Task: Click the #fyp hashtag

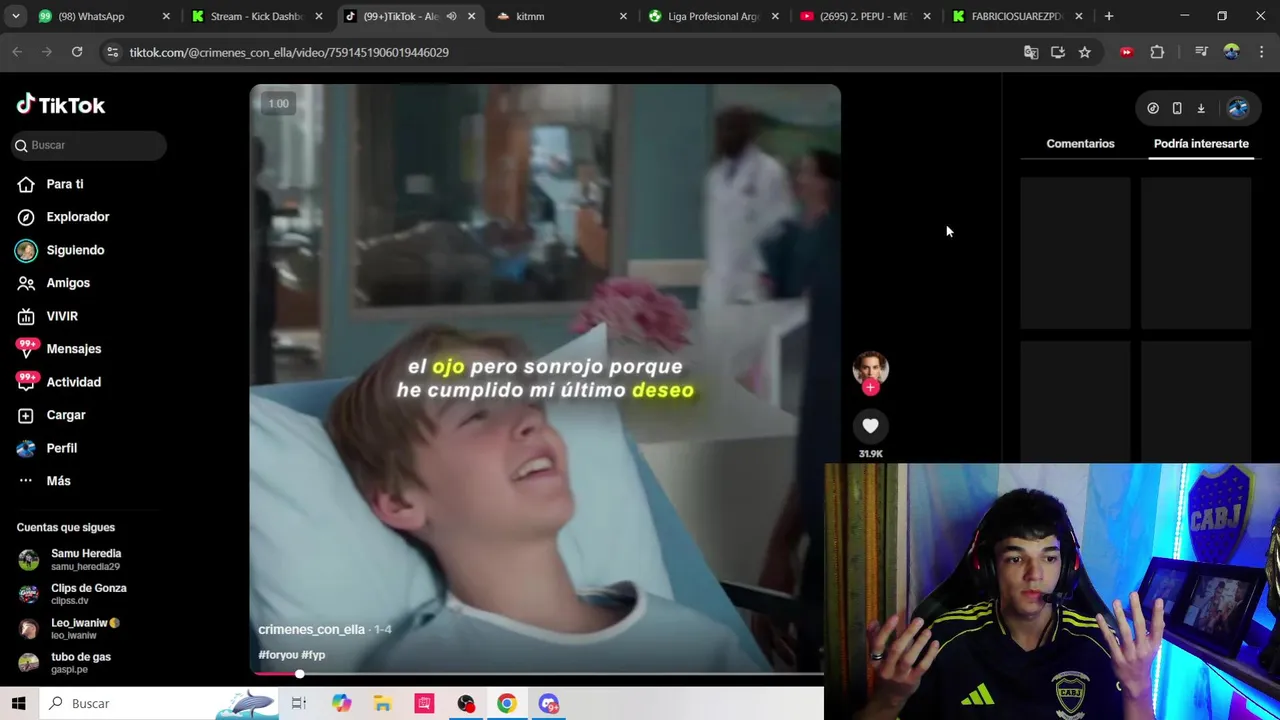Action: 313,654
